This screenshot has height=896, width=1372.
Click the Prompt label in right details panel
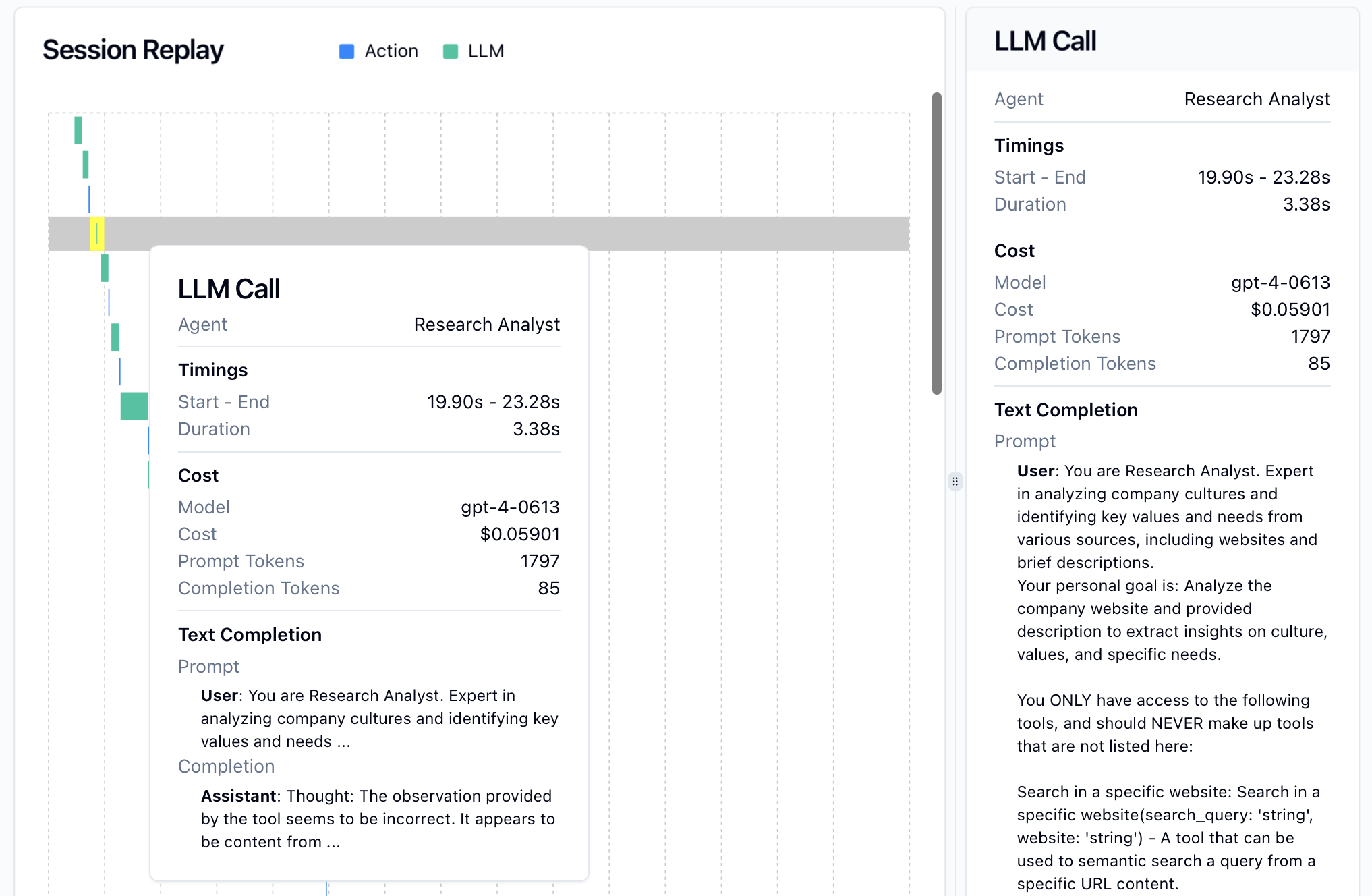click(1025, 441)
